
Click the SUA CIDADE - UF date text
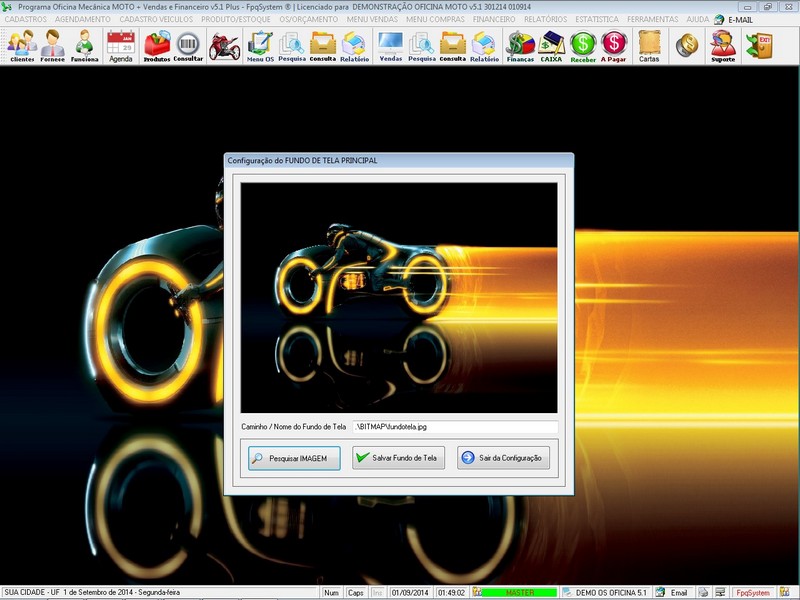click(x=92, y=592)
